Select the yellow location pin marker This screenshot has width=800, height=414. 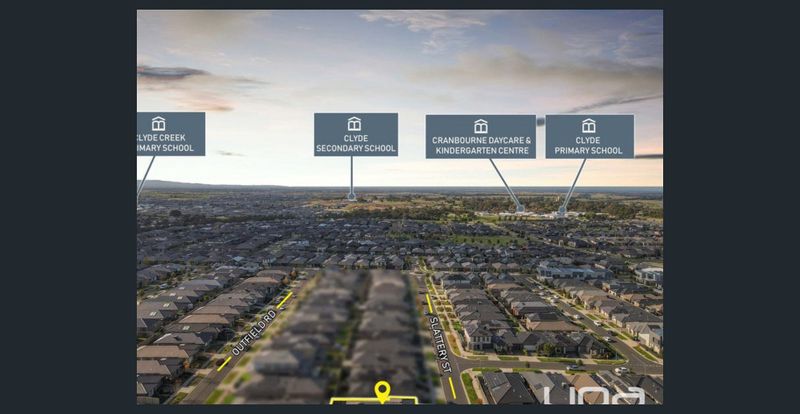382,390
